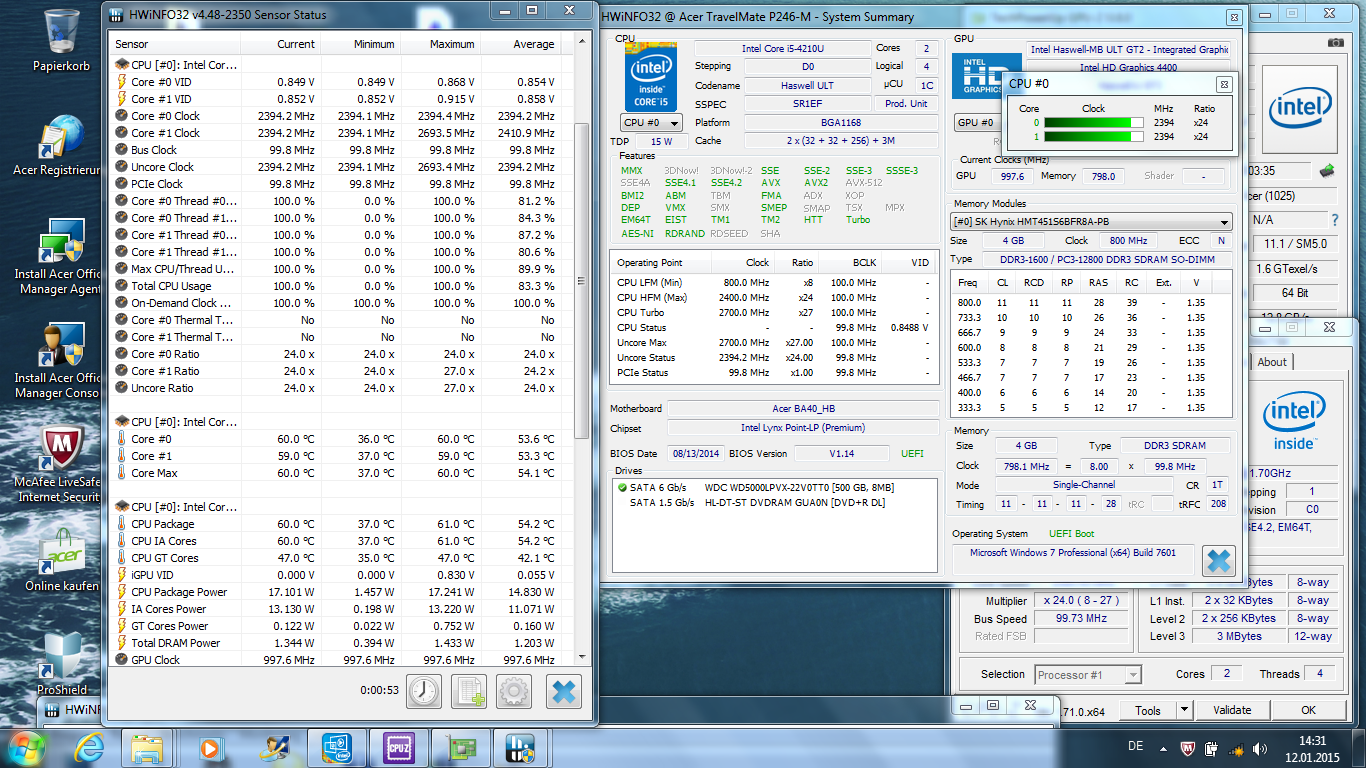
Task: Expand the CPU #0 selector dropdown
Action: pos(651,123)
